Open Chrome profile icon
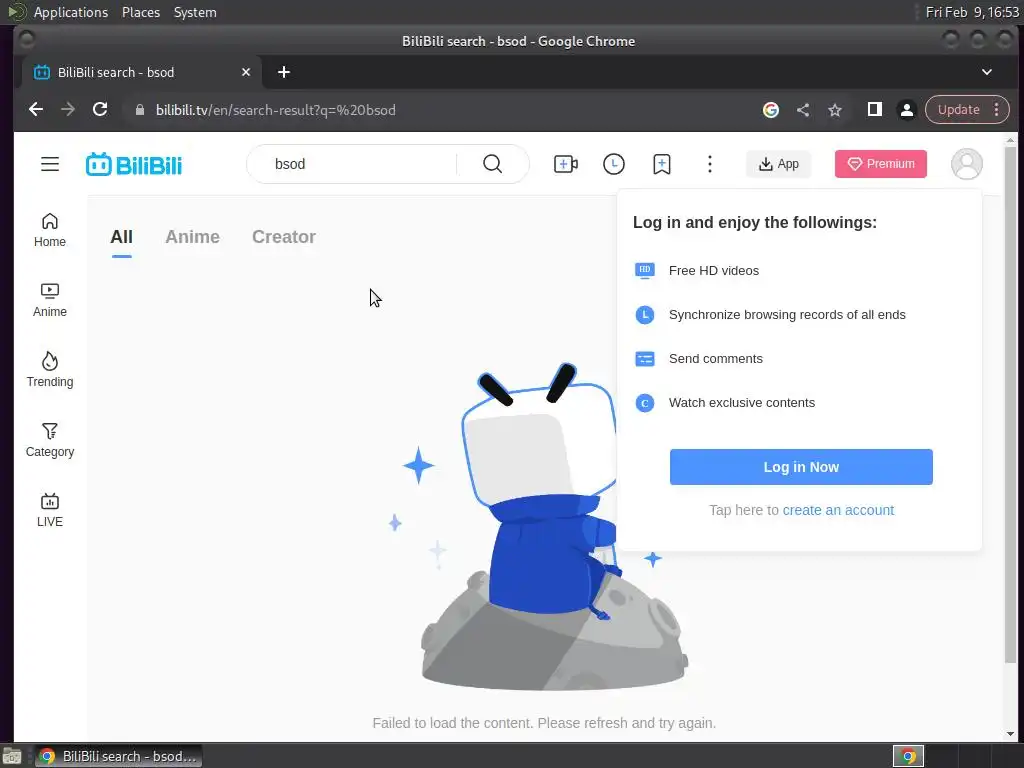The image size is (1024, 768). point(906,110)
